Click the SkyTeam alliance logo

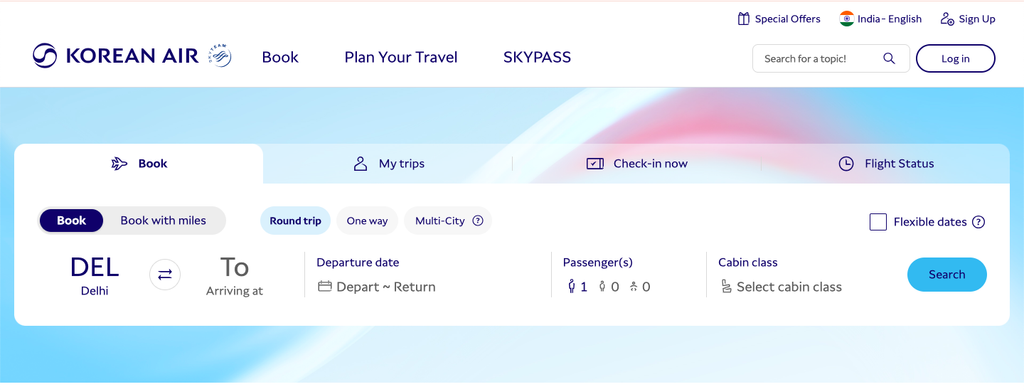click(219, 56)
